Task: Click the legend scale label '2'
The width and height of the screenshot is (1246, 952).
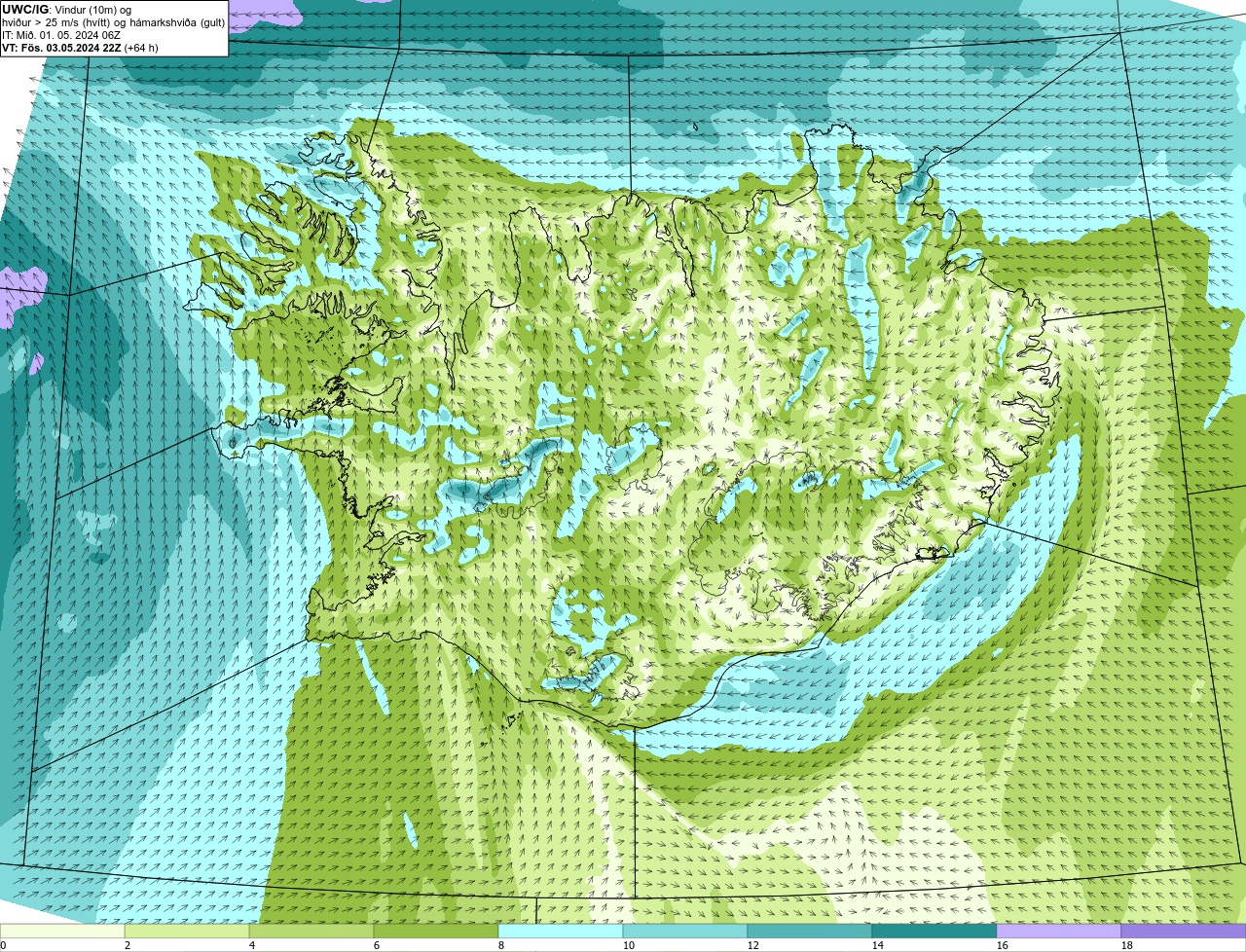Action: [128, 945]
